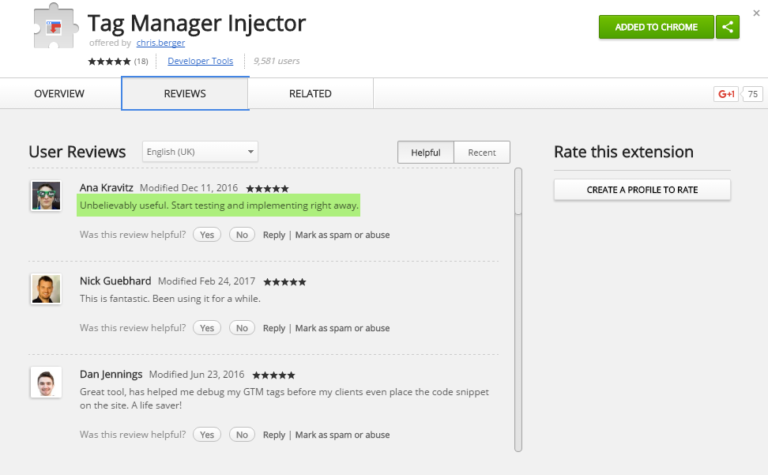Click 'Modified Dec 11, 2016' date
Screen dimensions: 768x475
tap(189, 188)
